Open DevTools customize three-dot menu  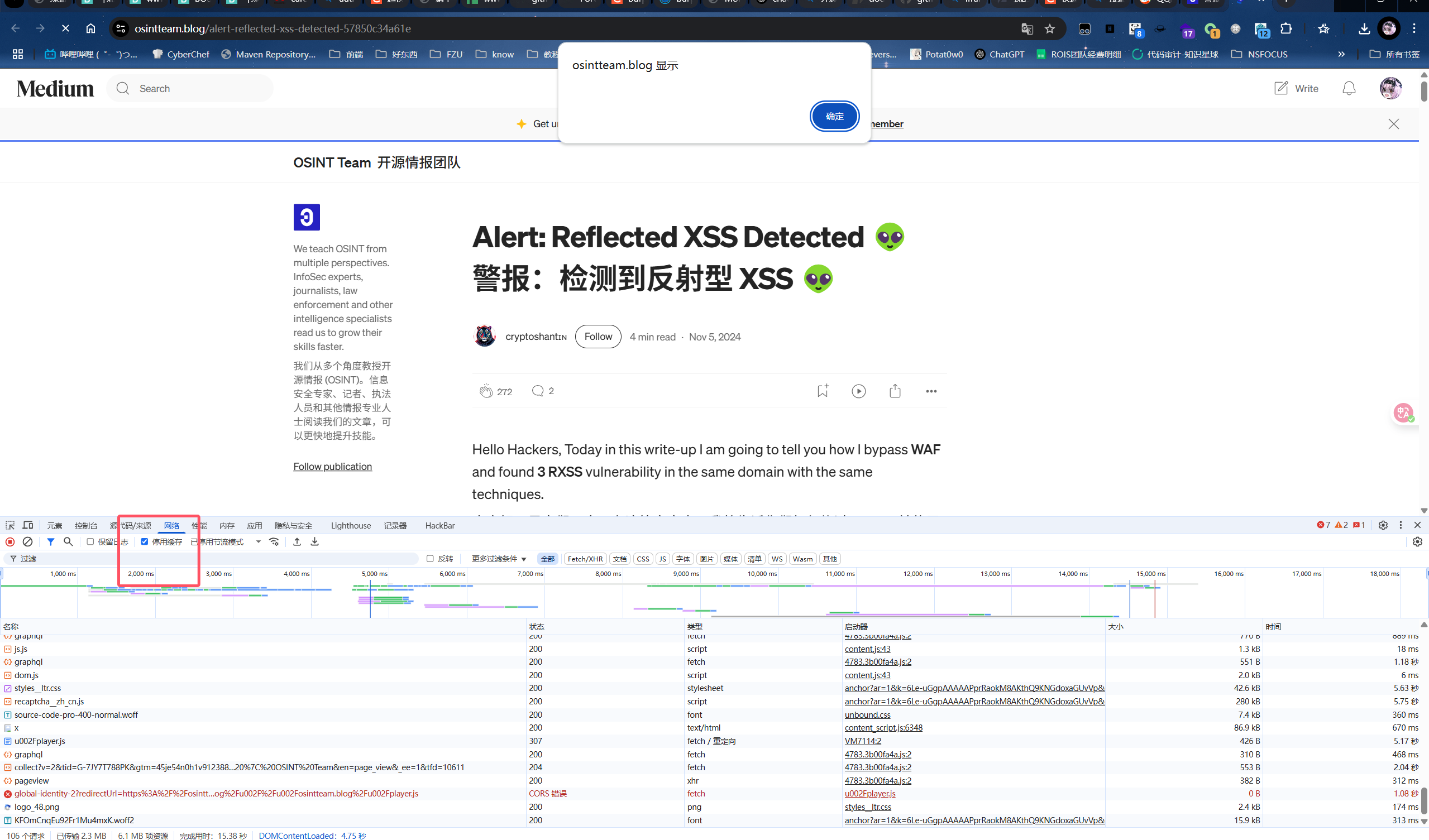1401,525
